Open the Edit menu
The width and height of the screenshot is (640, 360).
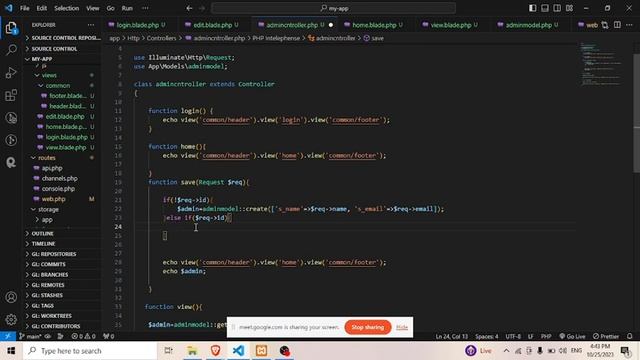tap(42, 8)
